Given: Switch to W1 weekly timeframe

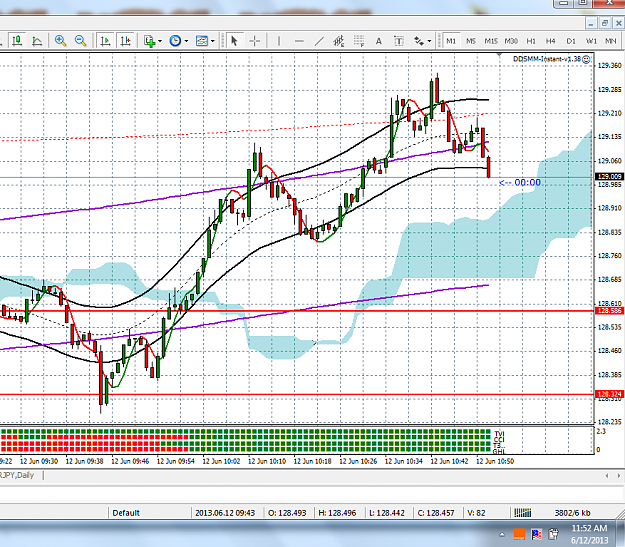Looking at the screenshot, I should [x=591, y=41].
